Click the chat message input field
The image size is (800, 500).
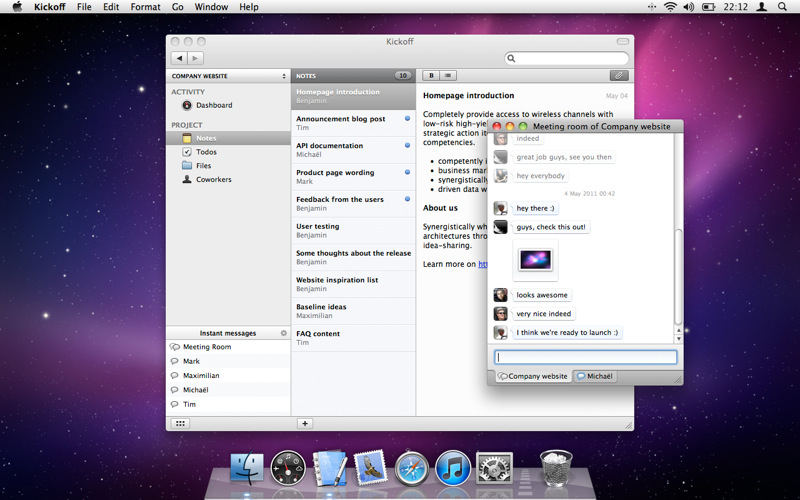(x=586, y=357)
